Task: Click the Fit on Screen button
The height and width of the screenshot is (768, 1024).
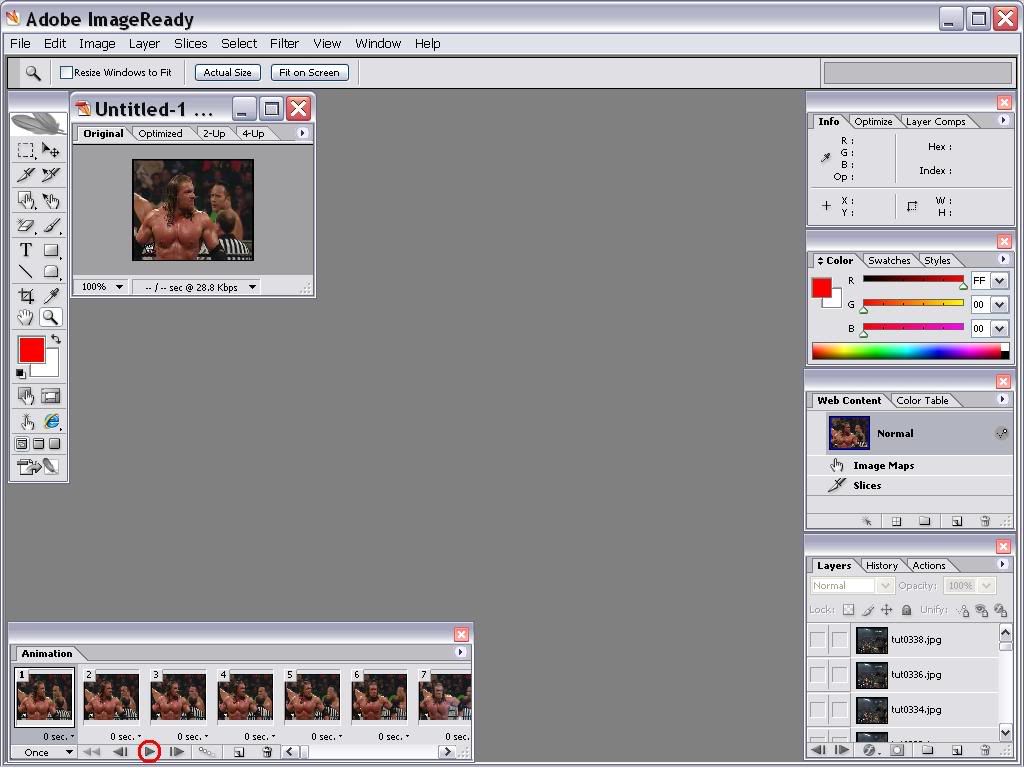Action: 309,73
